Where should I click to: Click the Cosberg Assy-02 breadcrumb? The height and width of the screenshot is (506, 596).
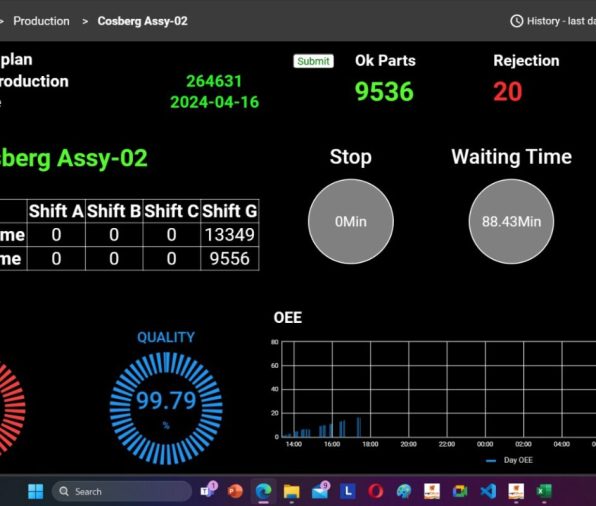(x=143, y=21)
